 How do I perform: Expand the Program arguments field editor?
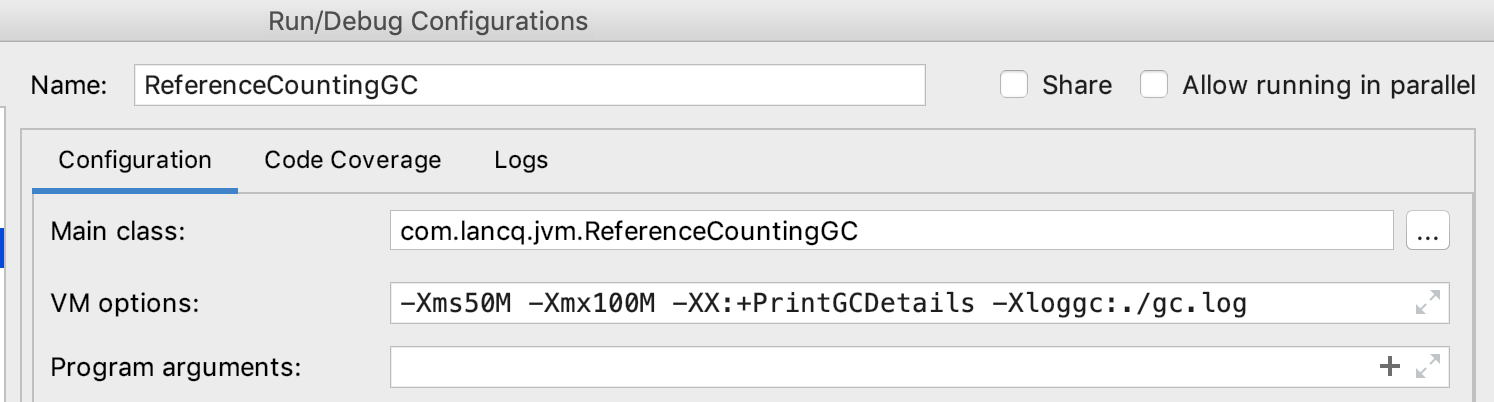[1428, 367]
